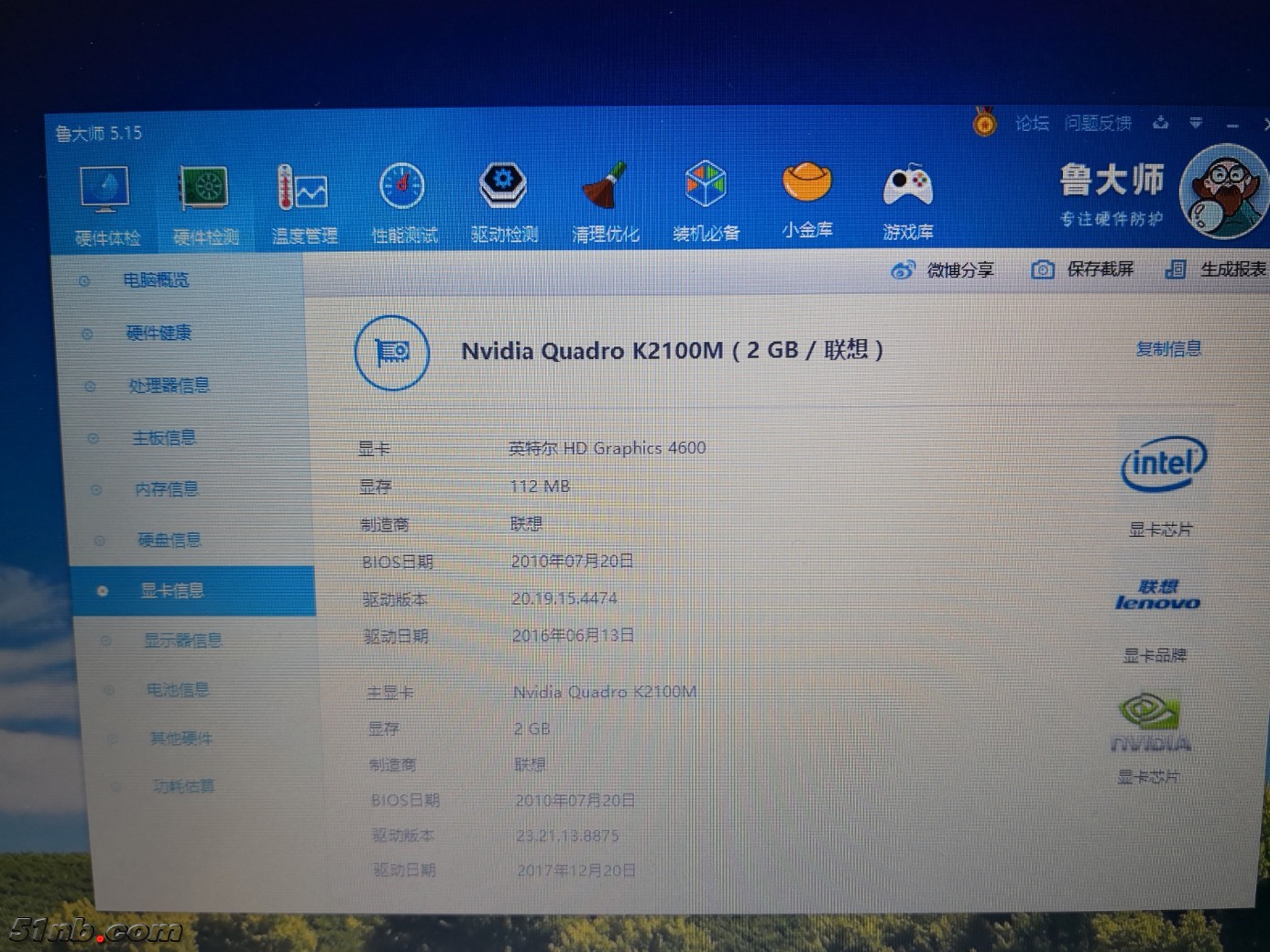
Task: Open 处理器信息 processor info section
Action: pos(169,386)
